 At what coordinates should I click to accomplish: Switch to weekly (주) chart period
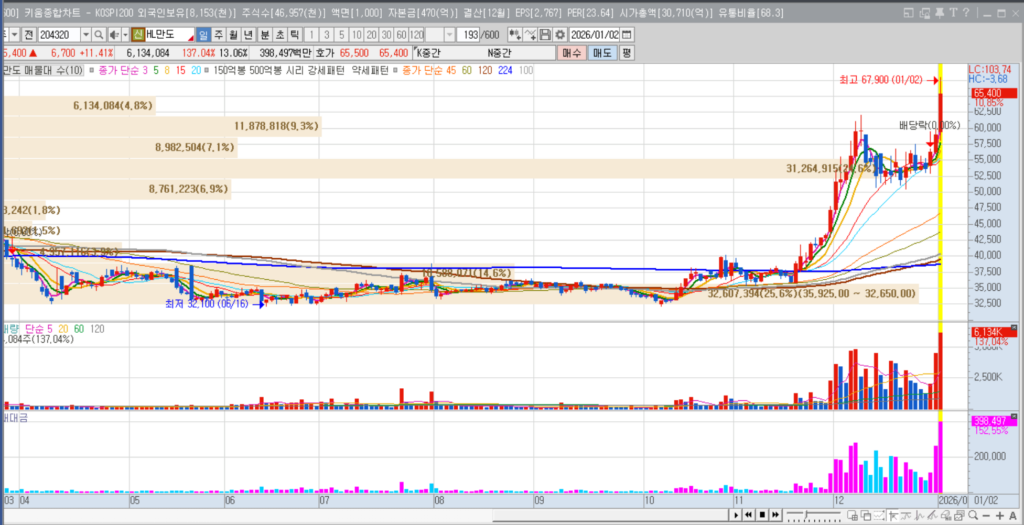[x=218, y=35]
